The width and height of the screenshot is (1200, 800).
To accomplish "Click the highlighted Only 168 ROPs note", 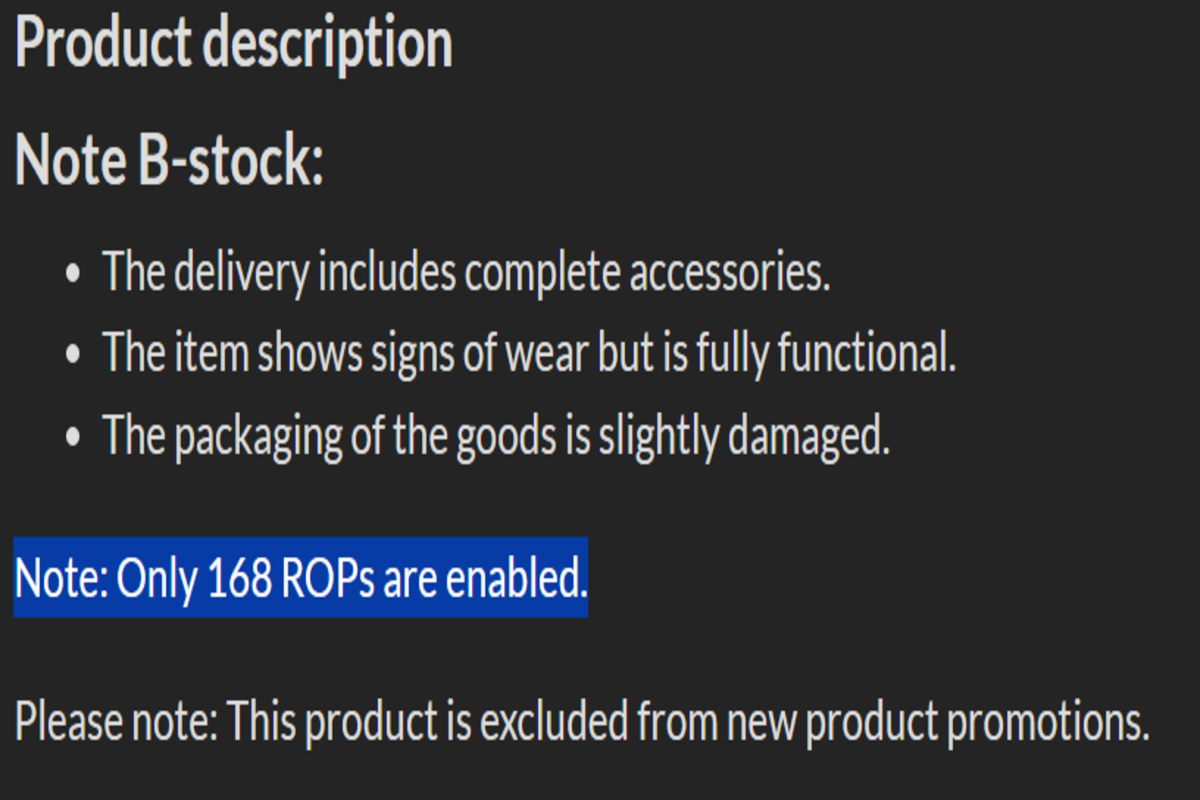I will point(301,577).
